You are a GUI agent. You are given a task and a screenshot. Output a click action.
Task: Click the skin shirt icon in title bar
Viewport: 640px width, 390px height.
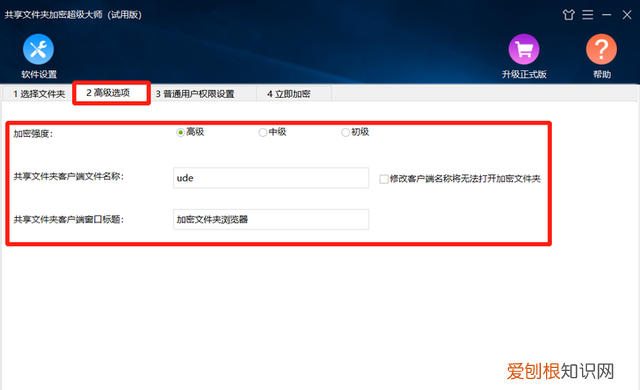[x=568, y=15]
